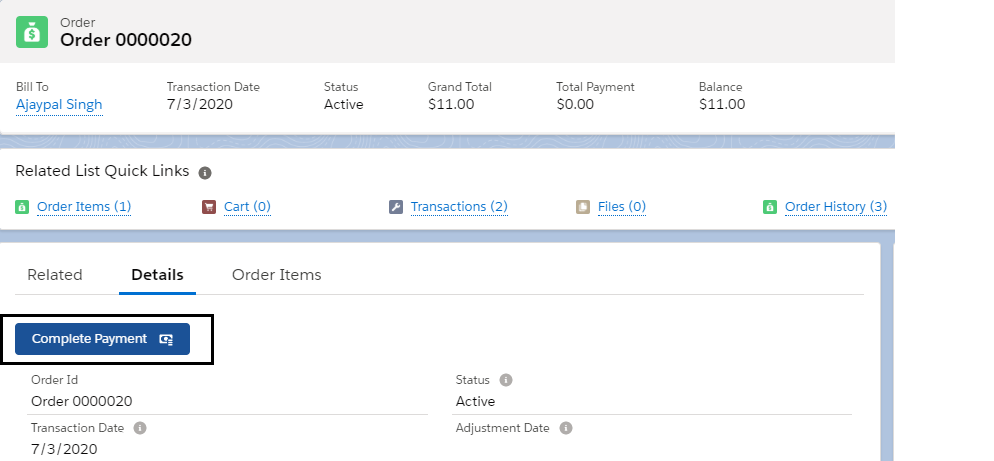This screenshot has height=461, width=994.
Task: Switch to the Related tab
Action: click(55, 275)
